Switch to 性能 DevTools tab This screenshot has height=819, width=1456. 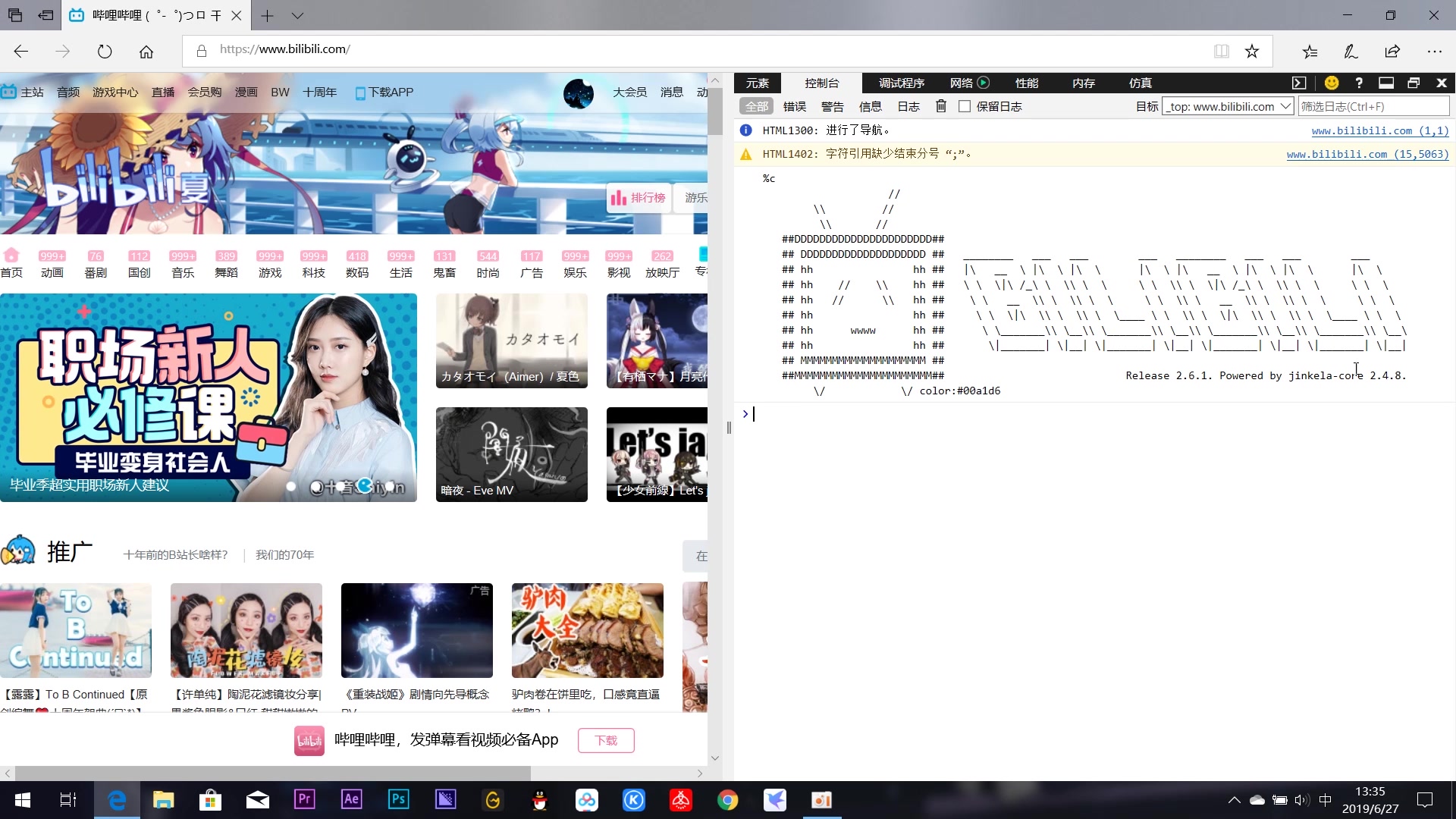tap(1027, 83)
